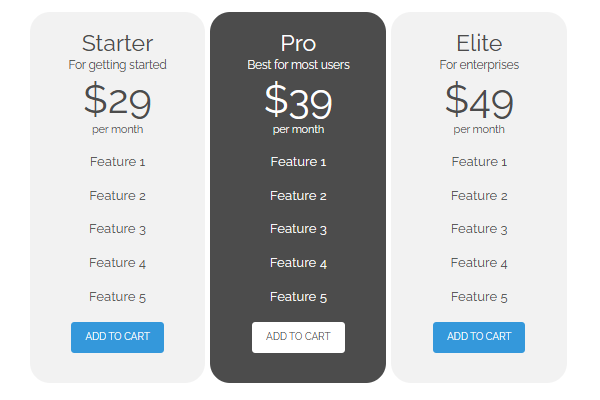Select the $39 Pro price
This screenshot has width=600, height=400.
coord(298,100)
